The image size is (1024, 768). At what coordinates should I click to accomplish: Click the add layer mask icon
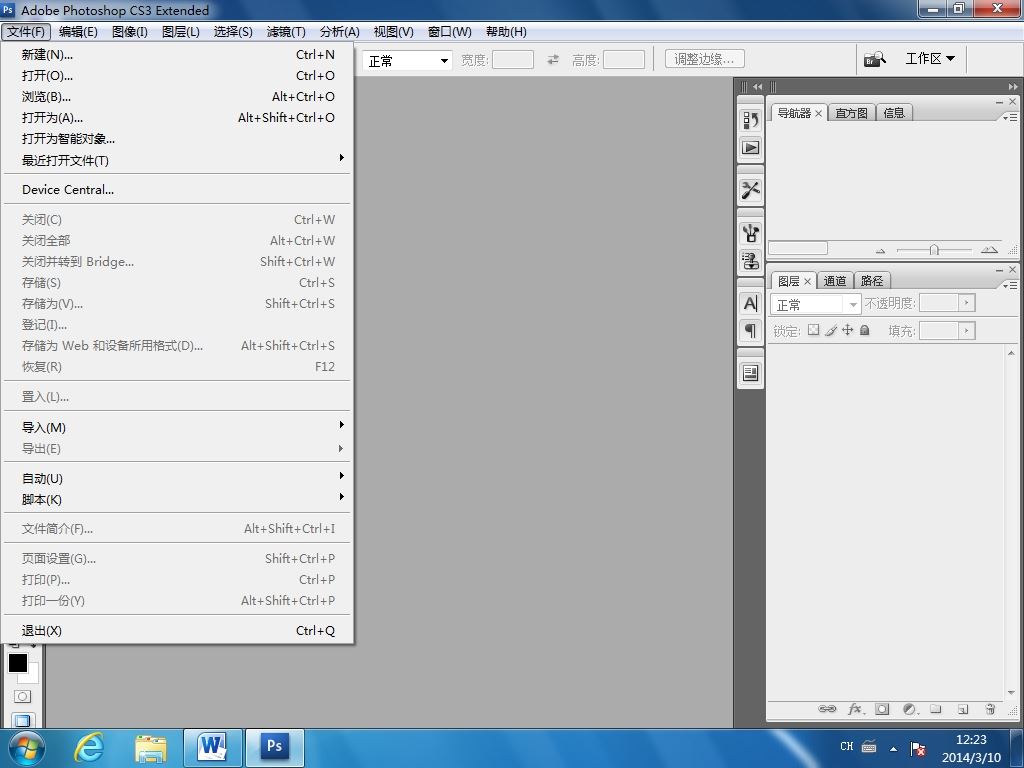pos(882,709)
